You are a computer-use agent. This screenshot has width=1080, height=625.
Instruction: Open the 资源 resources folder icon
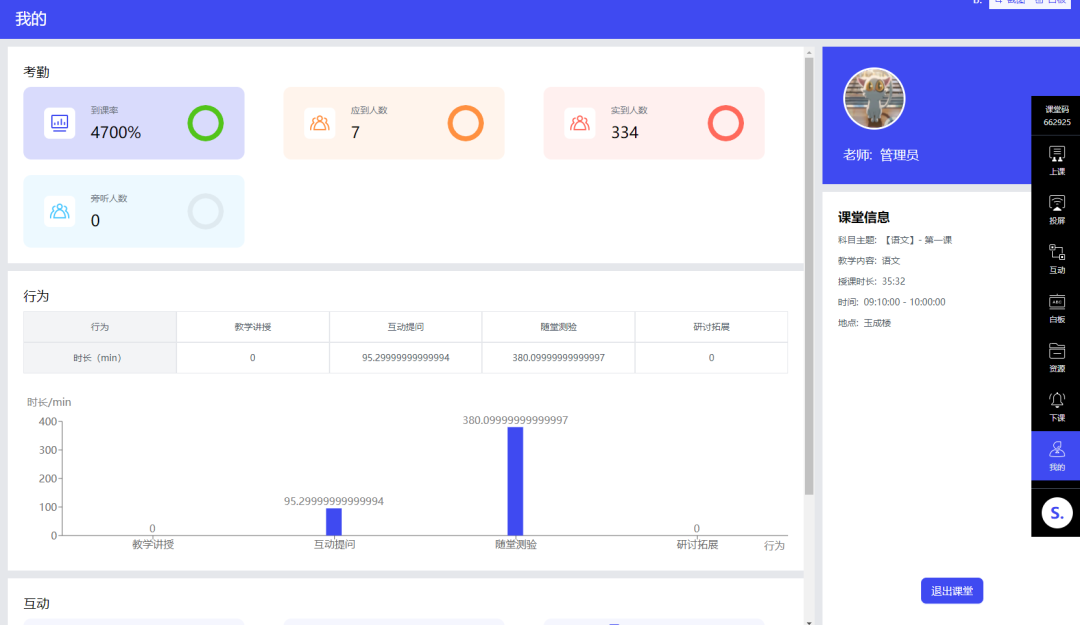click(x=1056, y=356)
